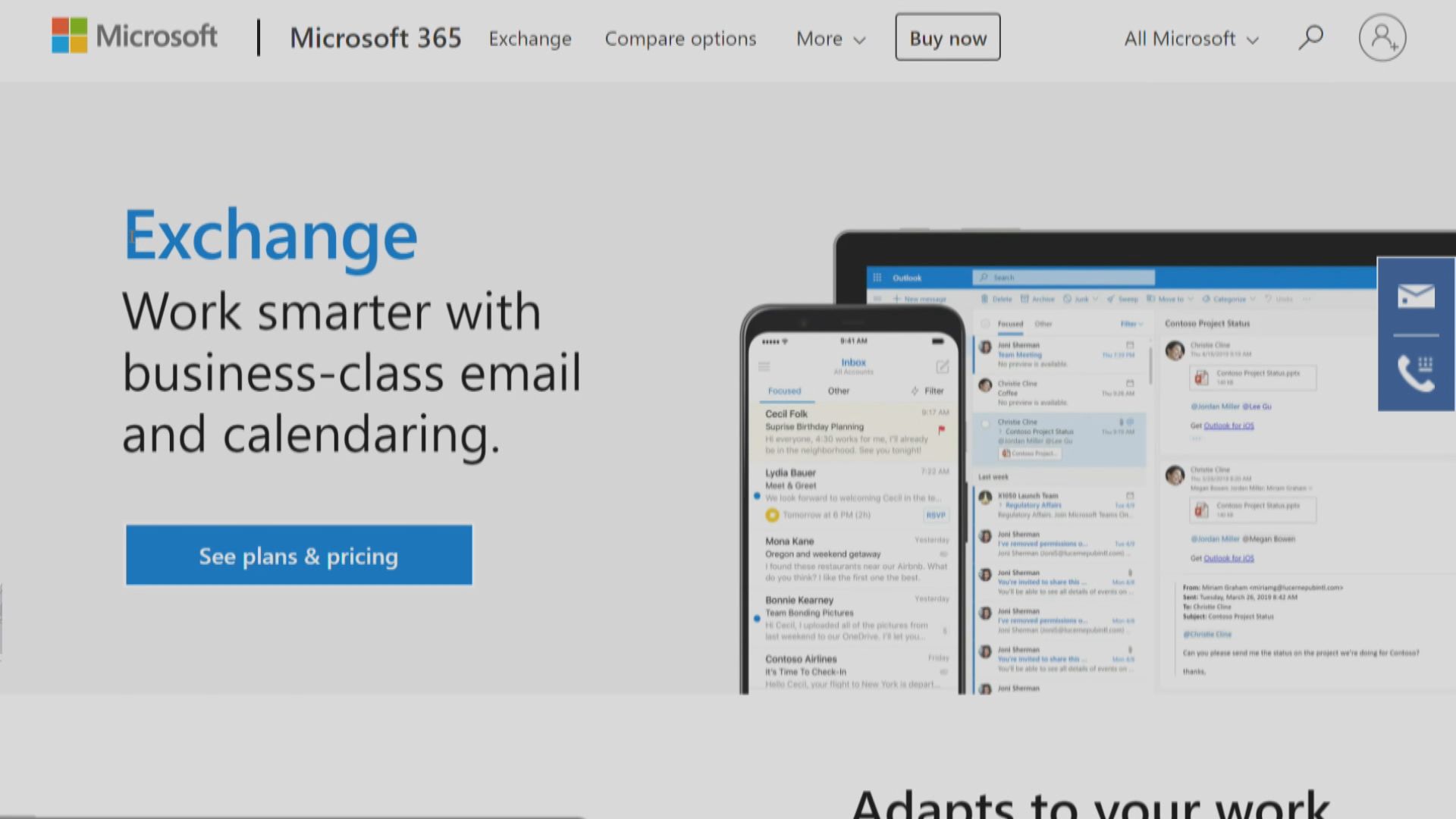Viewport: 1456px width, 819px height.
Task: Click the Outlook app launcher waffle icon
Action: (x=877, y=278)
